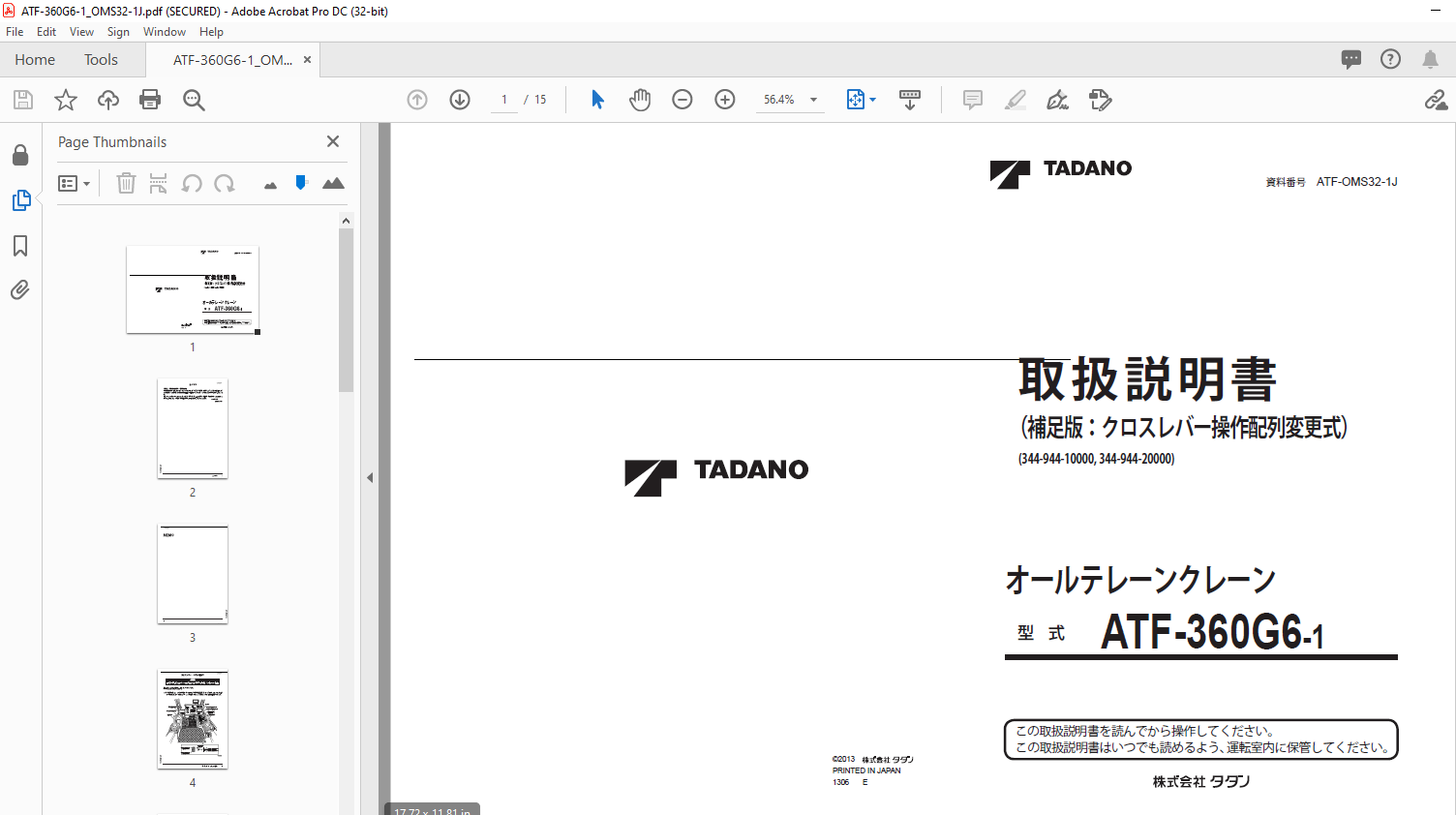This screenshot has width=1456, height=815.
Task: Open Help question mark icon
Action: pyautogui.click(x=1391, y=59)
